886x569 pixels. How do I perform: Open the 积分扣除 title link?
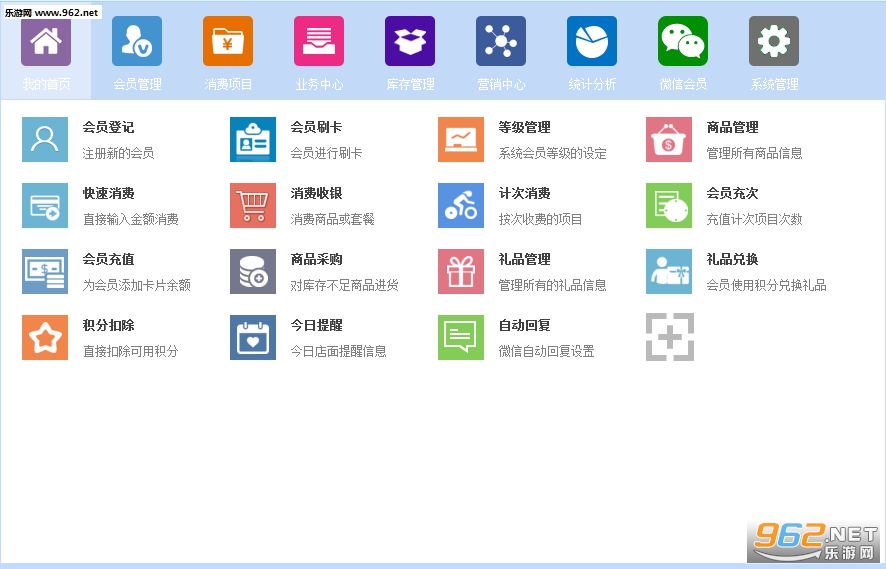click(x=108, y=325)
